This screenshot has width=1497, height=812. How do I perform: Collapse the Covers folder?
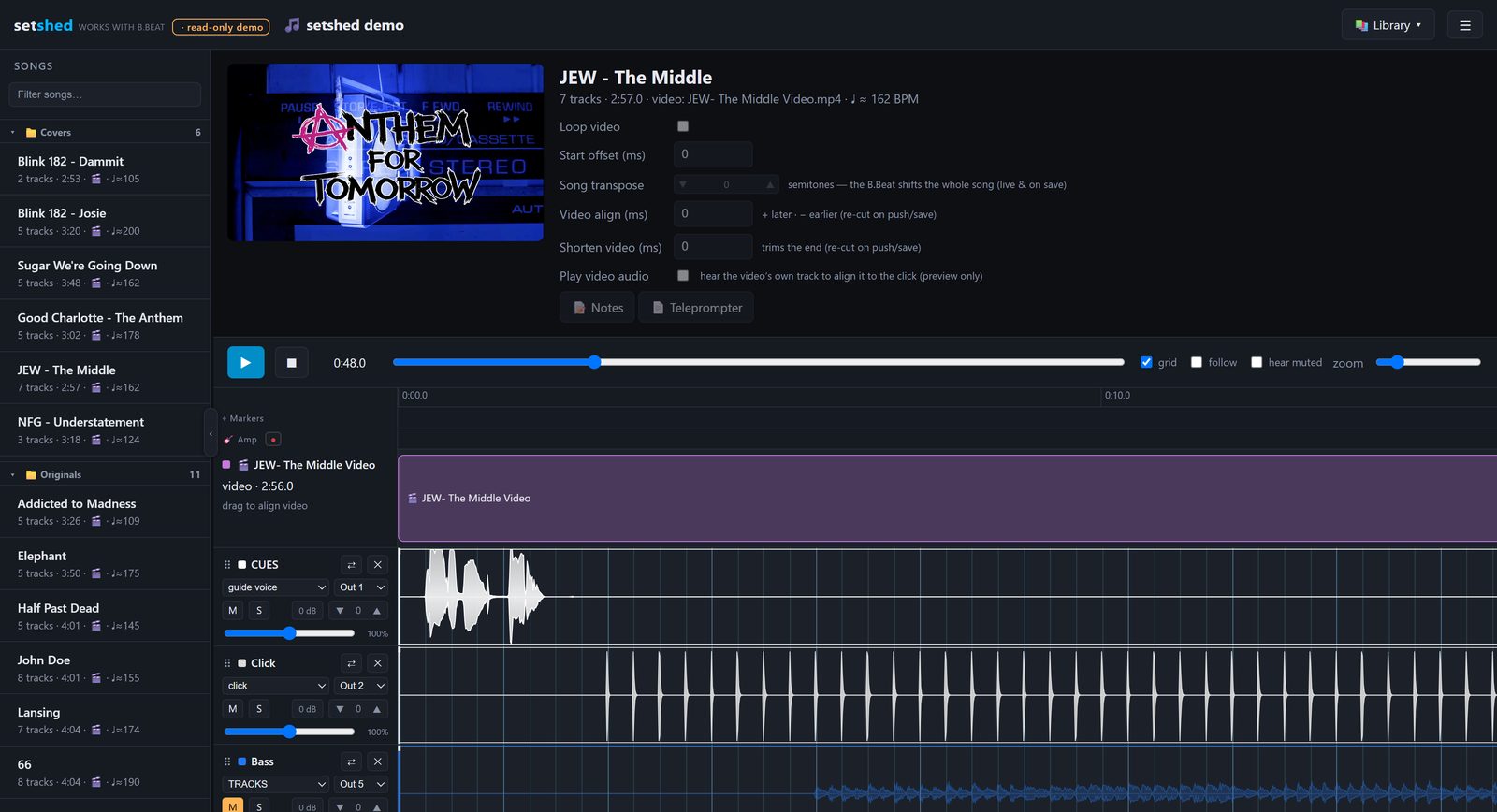(13, 133)
